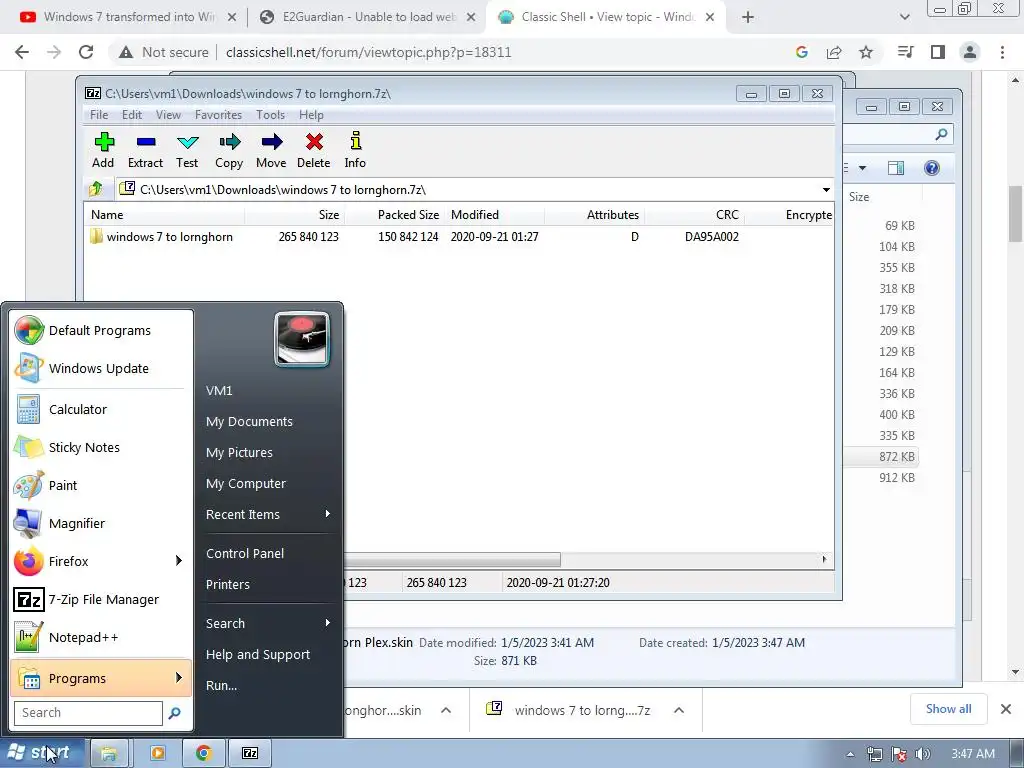Open My Documents
This screenshot has width=1024, height=768.
[x=249, y=422]
